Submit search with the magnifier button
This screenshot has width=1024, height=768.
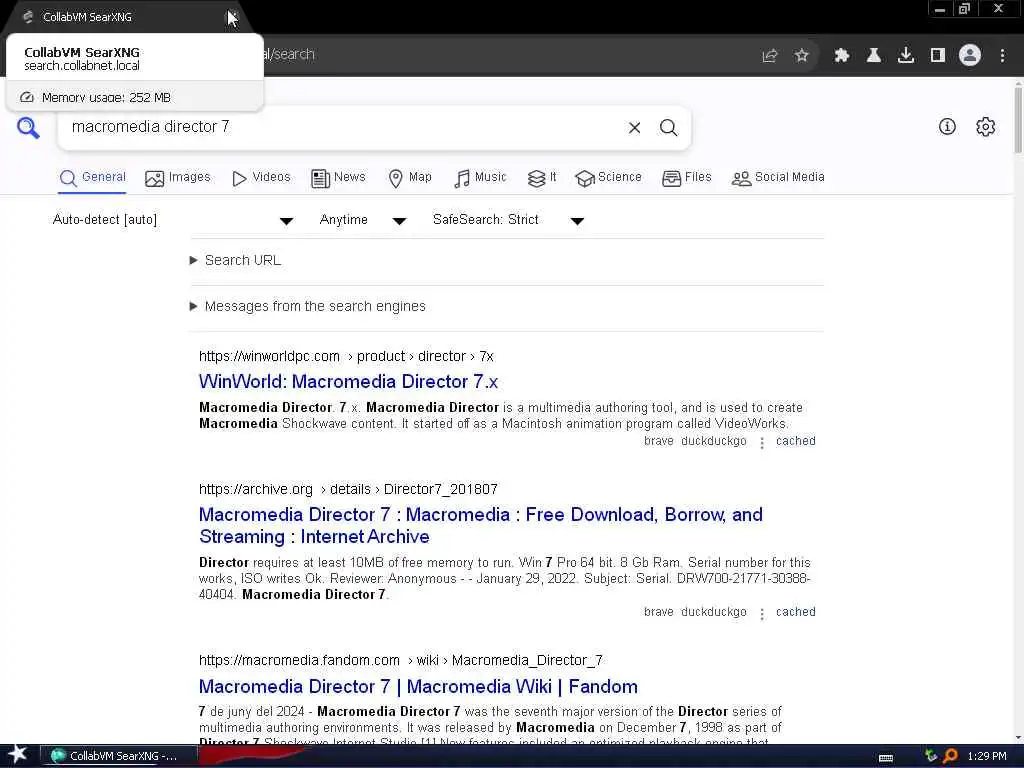coord(668,128)
